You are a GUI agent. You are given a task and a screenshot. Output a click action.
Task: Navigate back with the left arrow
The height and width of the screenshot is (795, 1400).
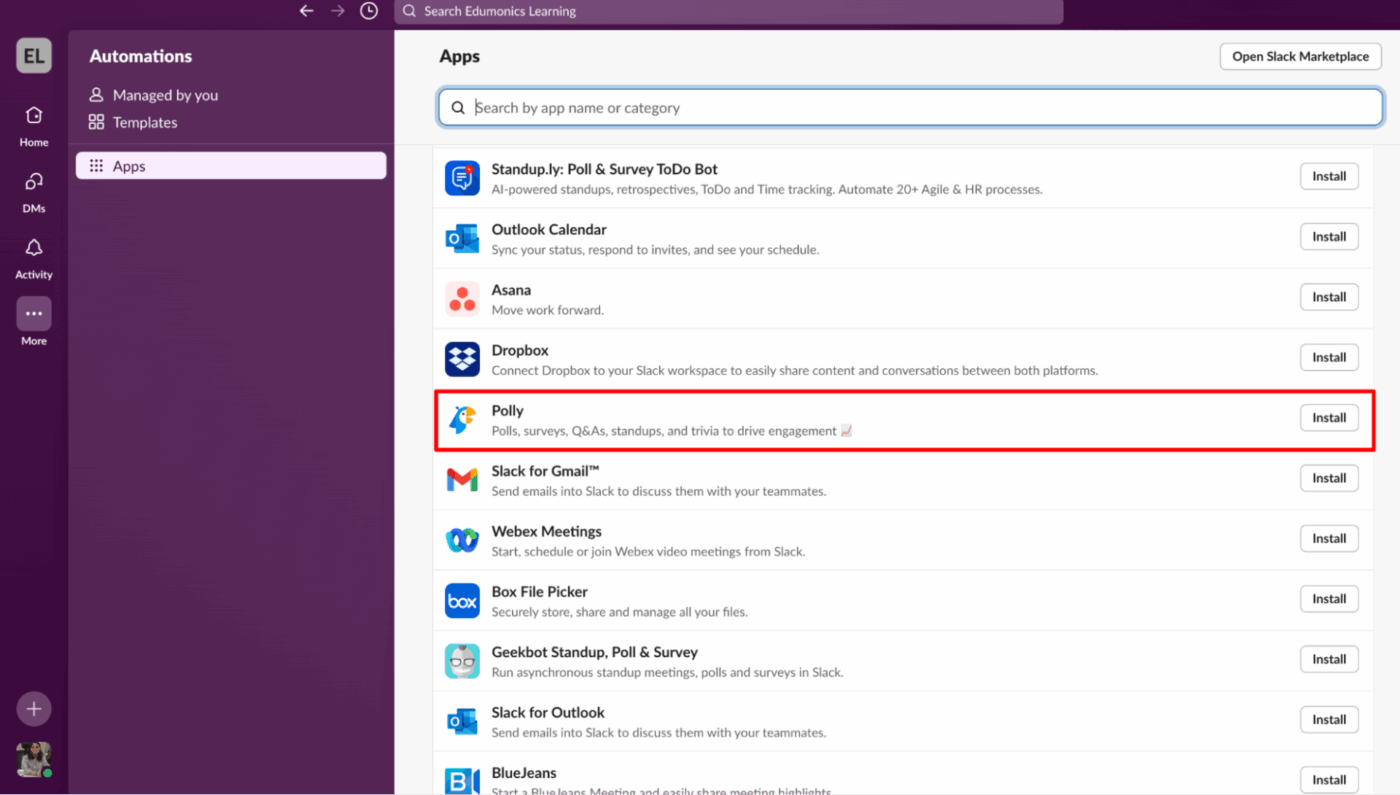point(307,11)
